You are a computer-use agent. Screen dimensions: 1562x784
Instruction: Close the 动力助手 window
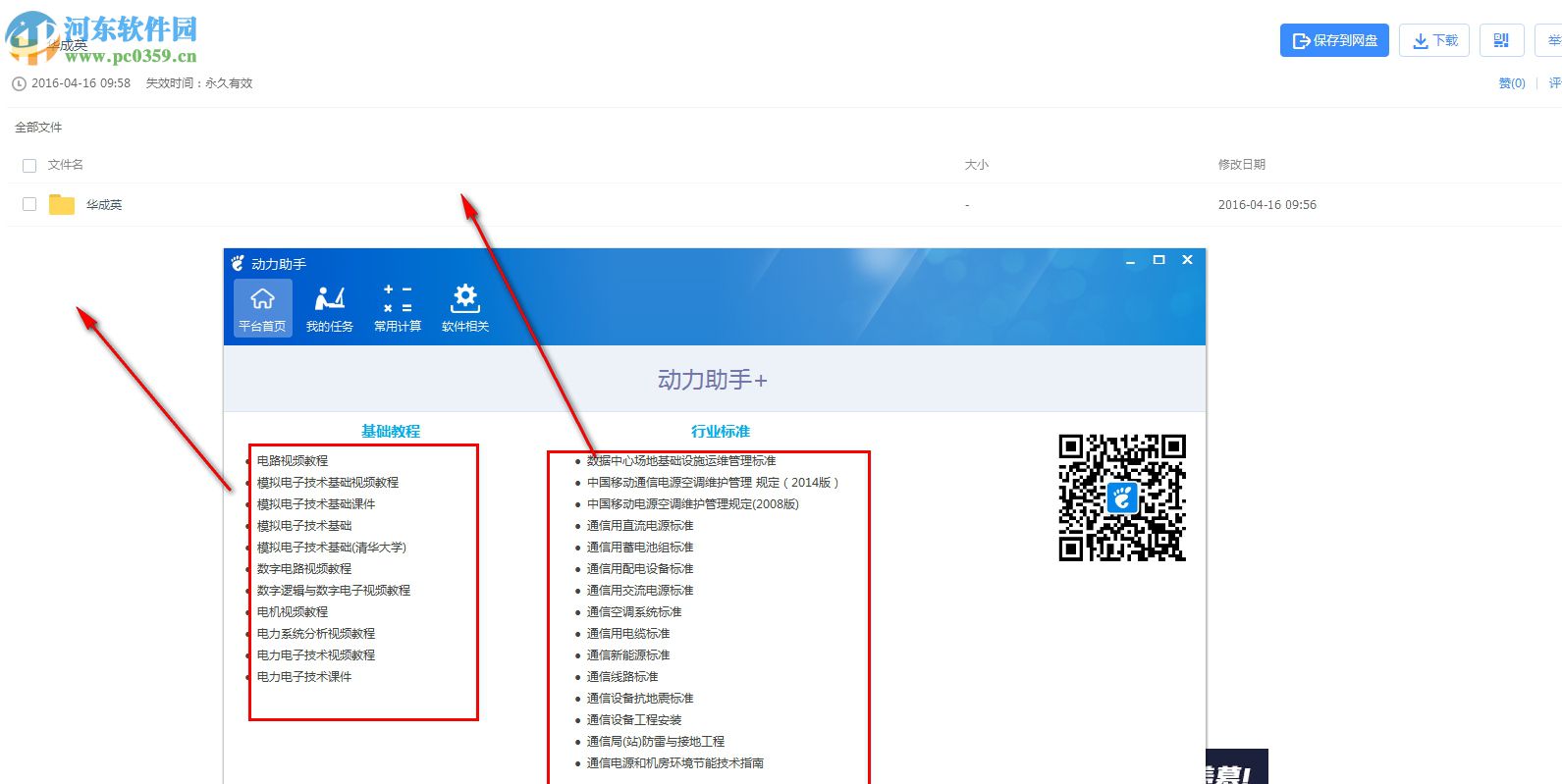(1187, 260)
